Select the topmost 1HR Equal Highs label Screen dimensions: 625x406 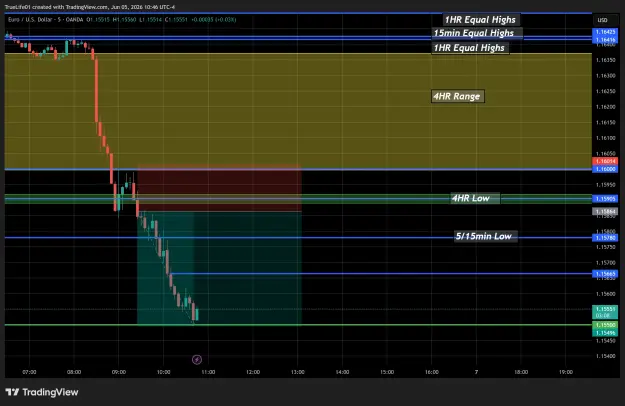[x=480, y=20]
